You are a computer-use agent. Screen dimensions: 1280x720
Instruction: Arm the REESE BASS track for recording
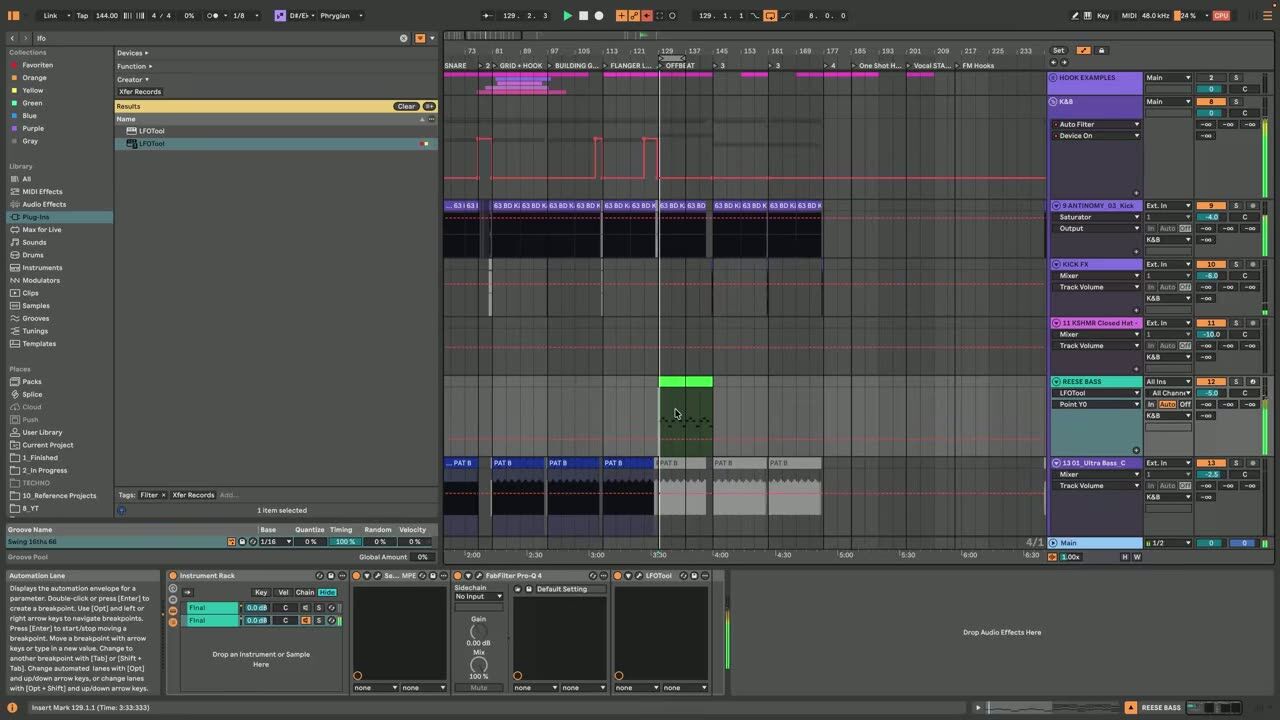(1252, 381)
